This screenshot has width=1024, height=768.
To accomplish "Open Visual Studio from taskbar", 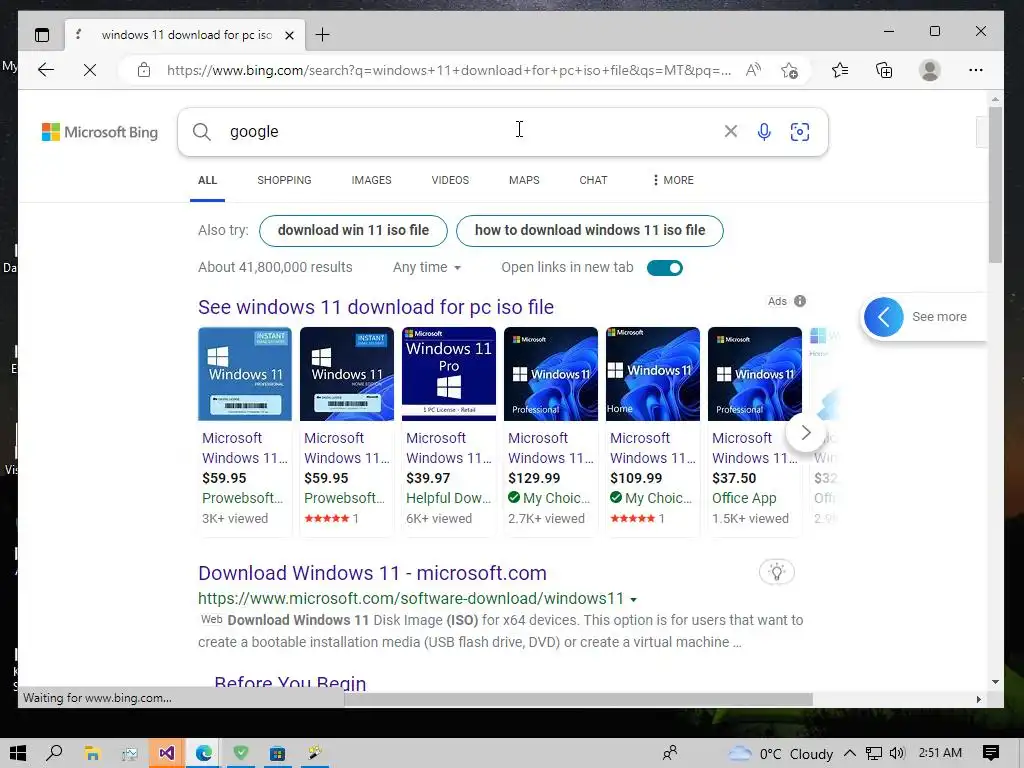I will pyautogui.click(x=167, y=753).
